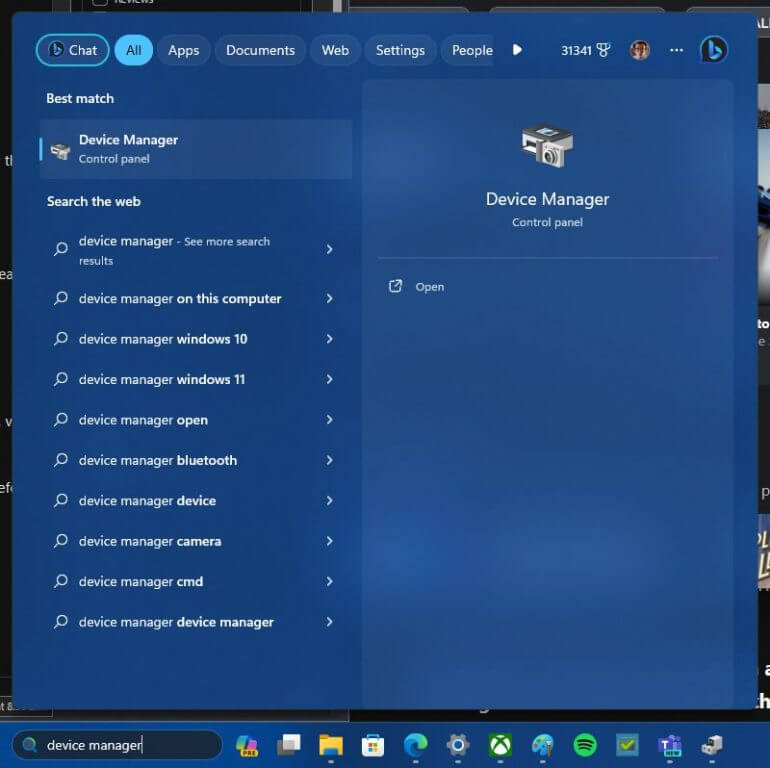Select 'device manager device manager' suggestion
This screenshot has height=768, width=770.
click(194, 622)
